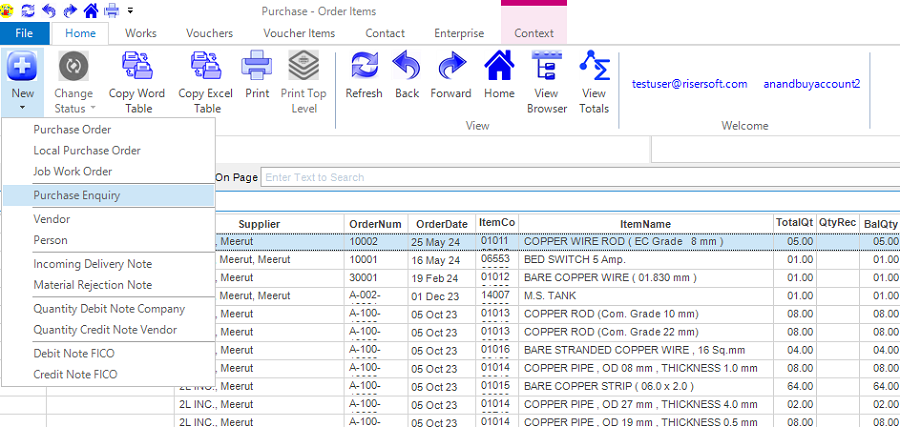Click the Forward navigation icon
900x427 pixels.
click(451, 67)
